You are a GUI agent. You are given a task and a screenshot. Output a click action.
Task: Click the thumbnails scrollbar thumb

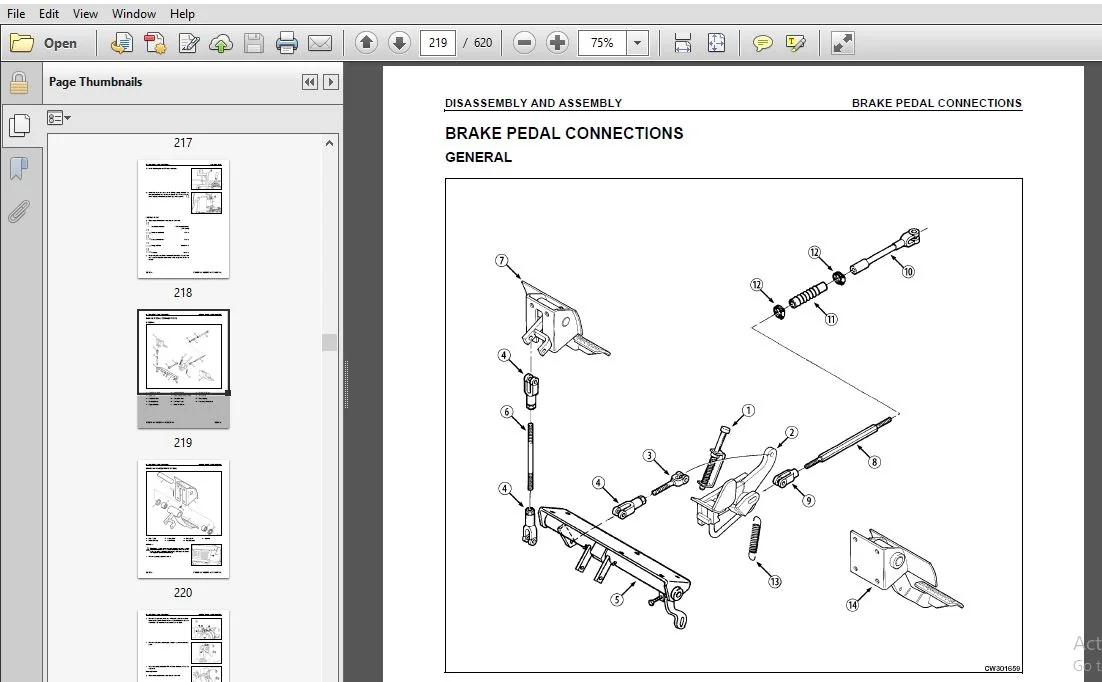(x=329, y=342)
